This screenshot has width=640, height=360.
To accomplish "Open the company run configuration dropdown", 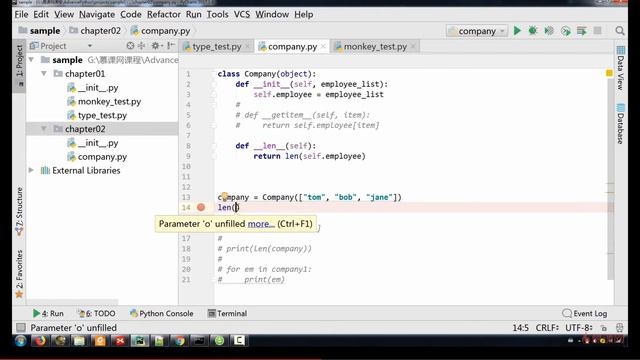I will point(477,31).
